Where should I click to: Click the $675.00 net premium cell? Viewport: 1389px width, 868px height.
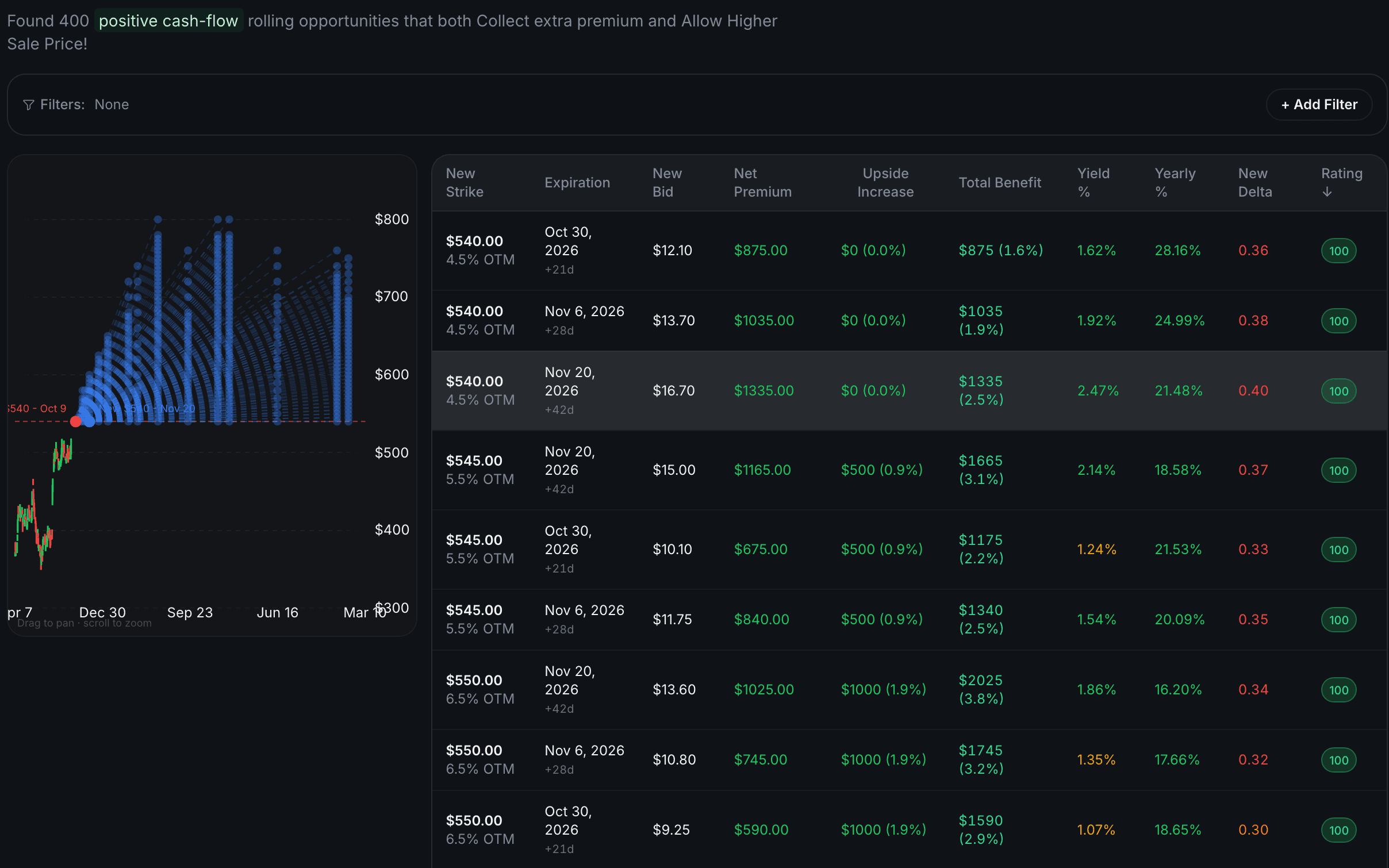[760, 549]
